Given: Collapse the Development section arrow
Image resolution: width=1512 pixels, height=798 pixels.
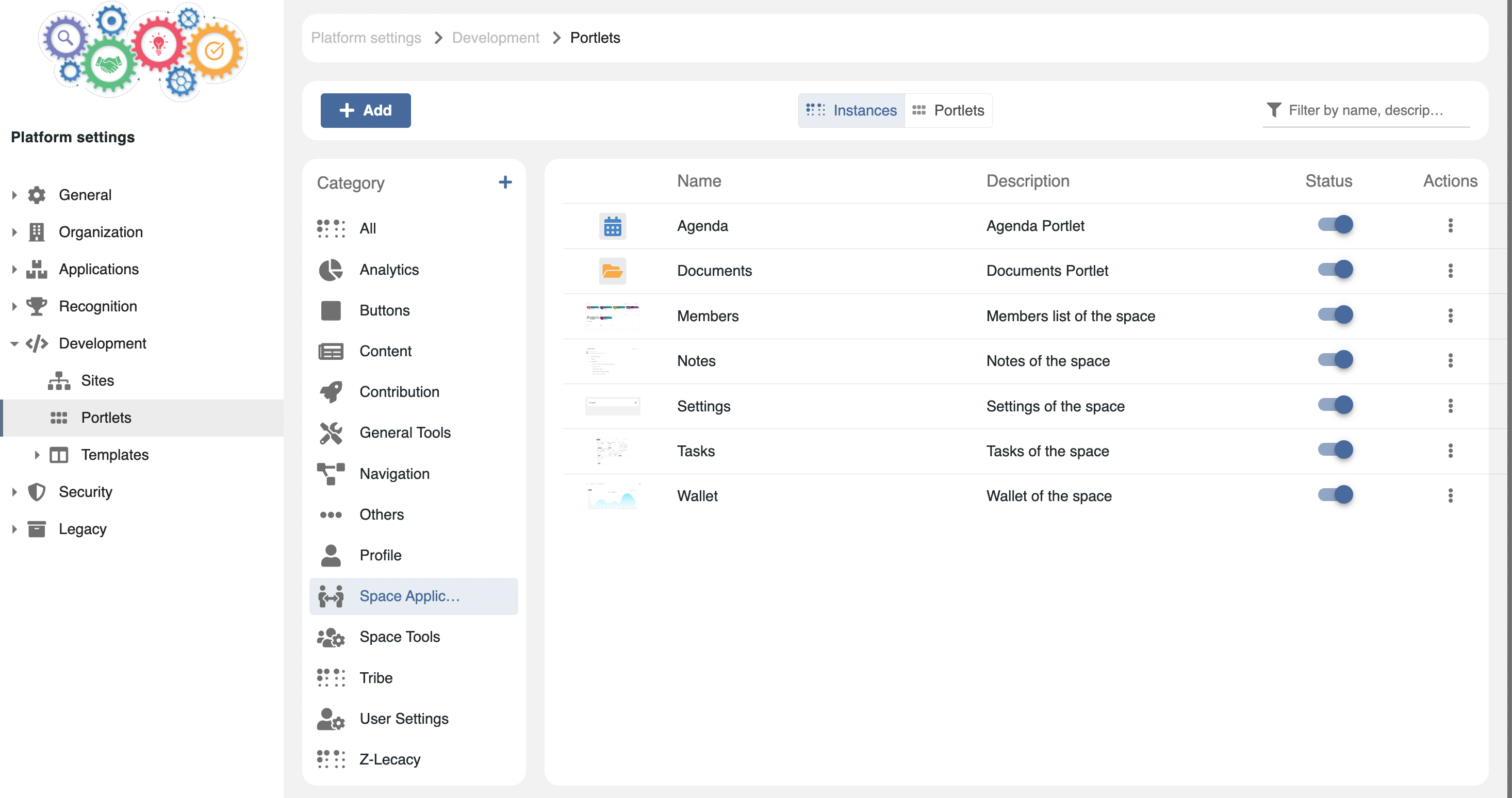Looking at the screenshot, I should coord(14,344).
